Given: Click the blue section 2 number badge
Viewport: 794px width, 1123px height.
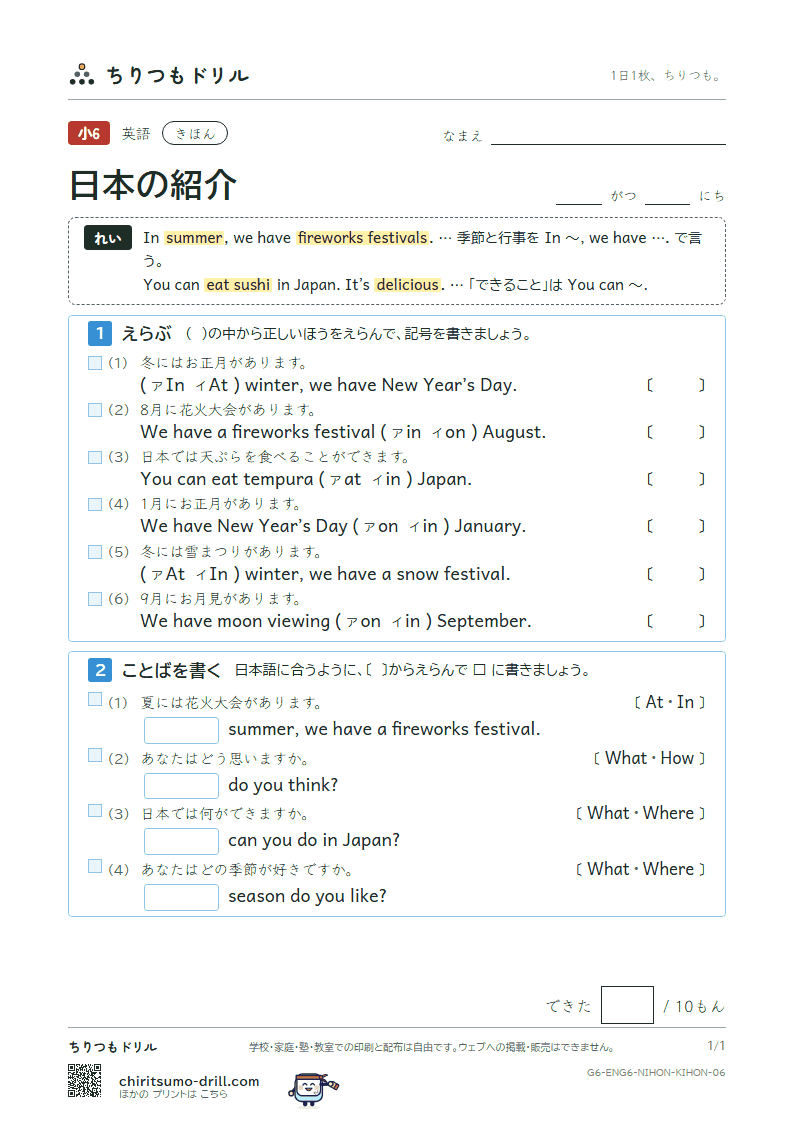Looking at the screenshot, I should [100, 670].
